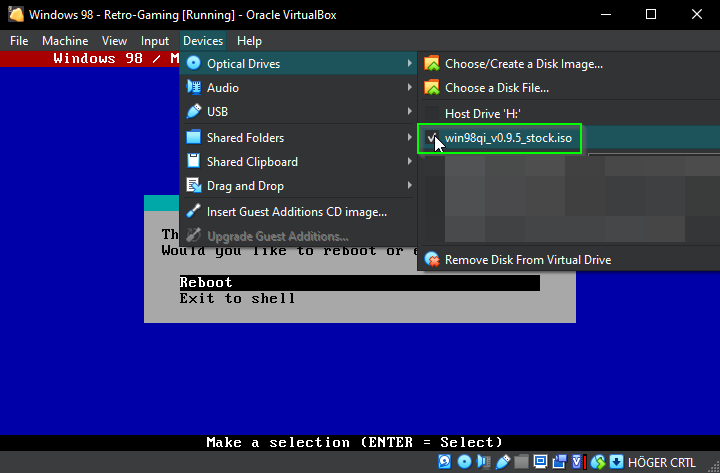720x473 pixels.
Task: Select Remove Disk From Virtual Drive
Action: click(x=569, y=259)
